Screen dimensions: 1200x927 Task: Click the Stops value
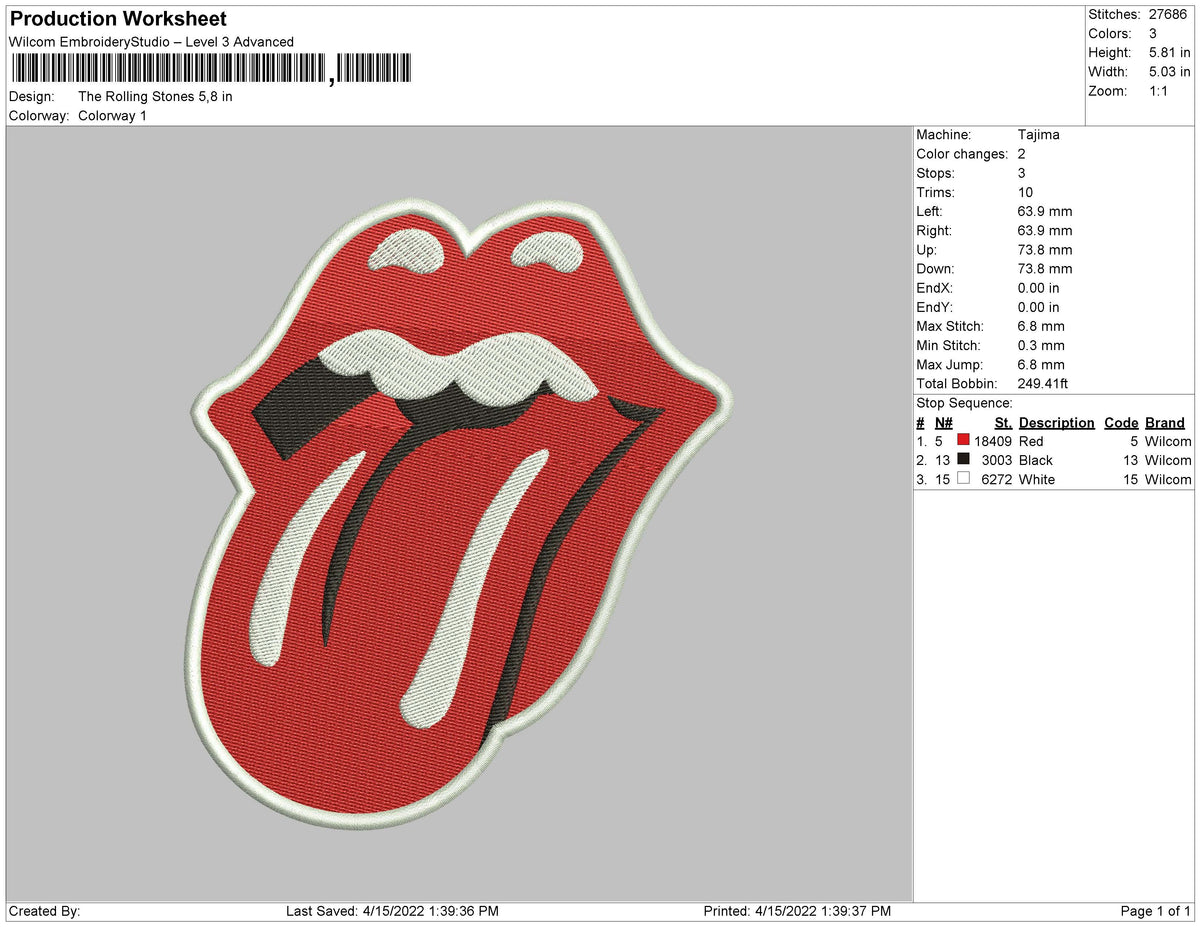tap(1021, 173)
